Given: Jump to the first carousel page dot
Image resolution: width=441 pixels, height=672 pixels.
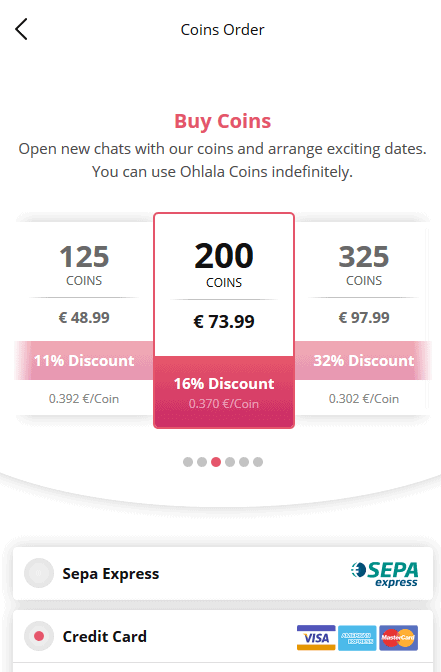Looking at the screenshot, I should coord(188,462).
